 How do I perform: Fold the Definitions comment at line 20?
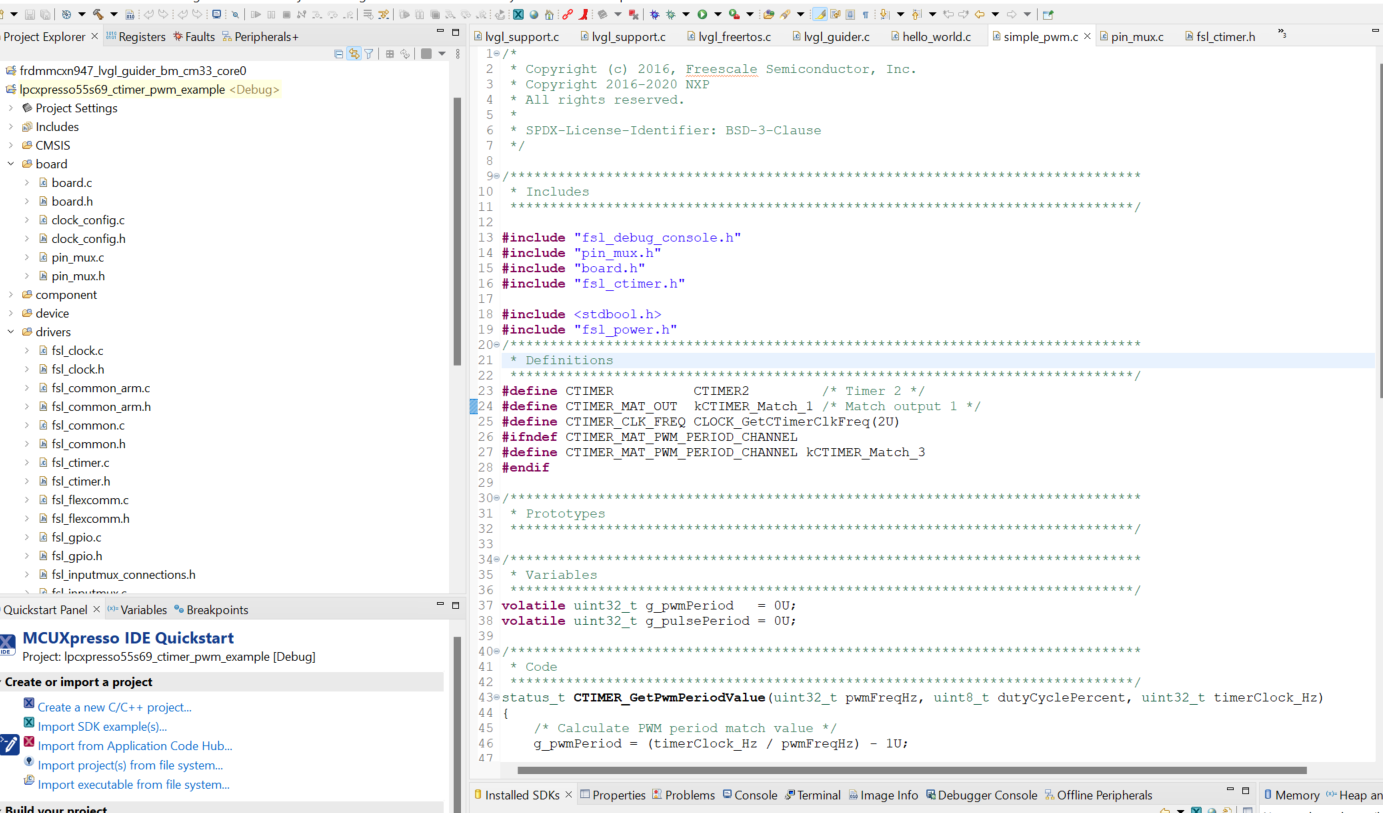coord(498,345)
